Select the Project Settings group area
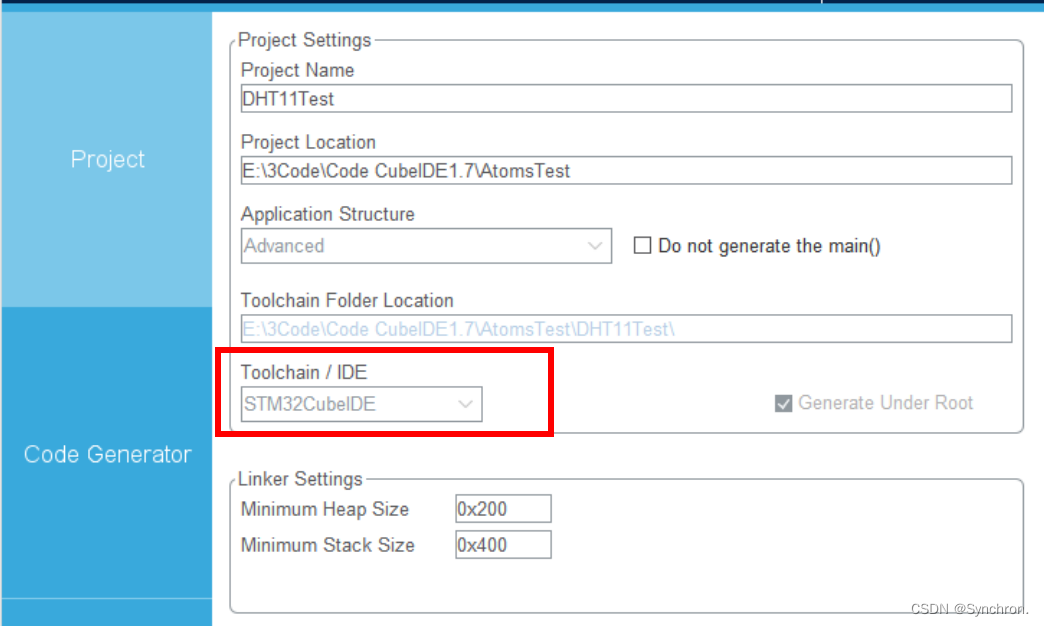 305,40
